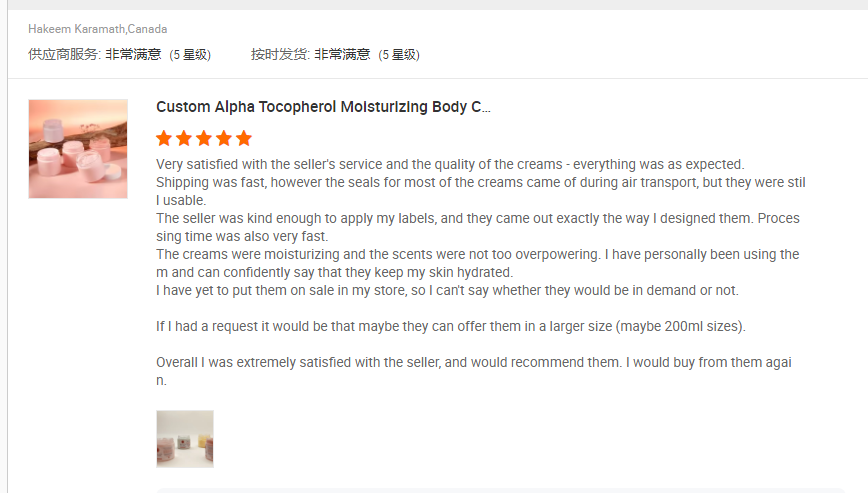
Task: Click the 5 星级 text after 按时发货
Action: (399, 54)
